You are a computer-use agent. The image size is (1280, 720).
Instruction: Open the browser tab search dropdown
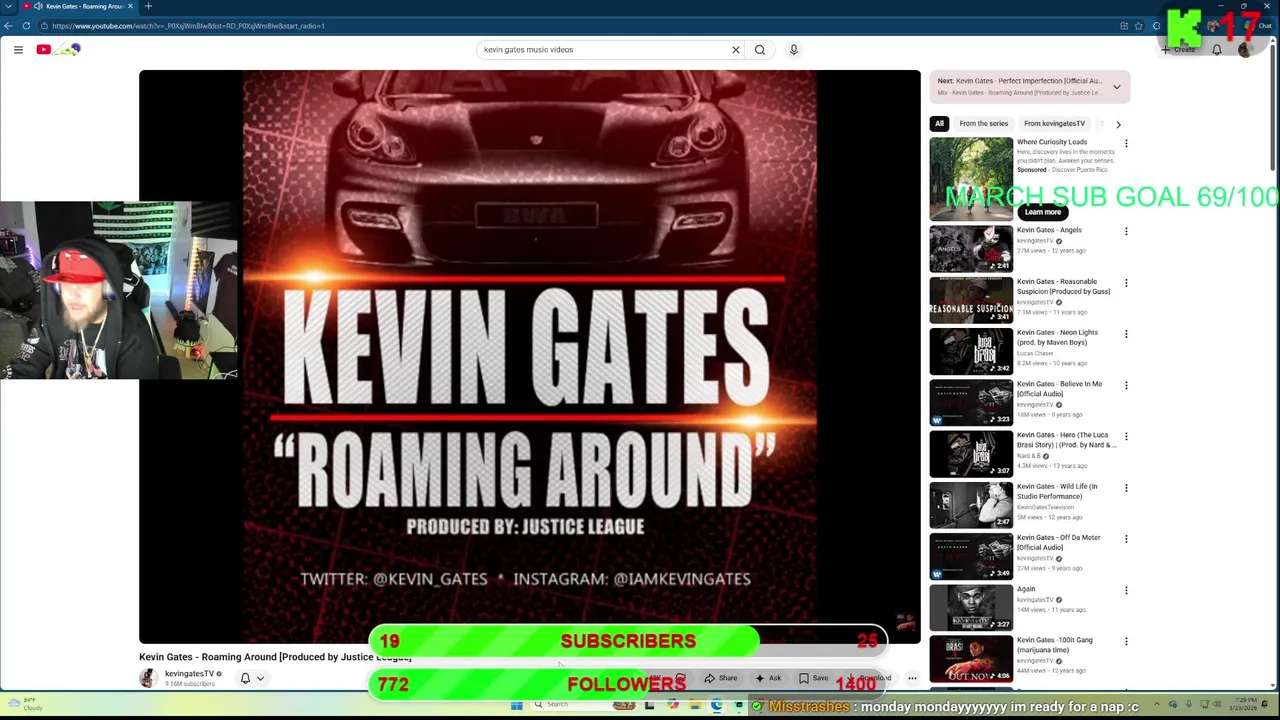[x=8, y=6]
